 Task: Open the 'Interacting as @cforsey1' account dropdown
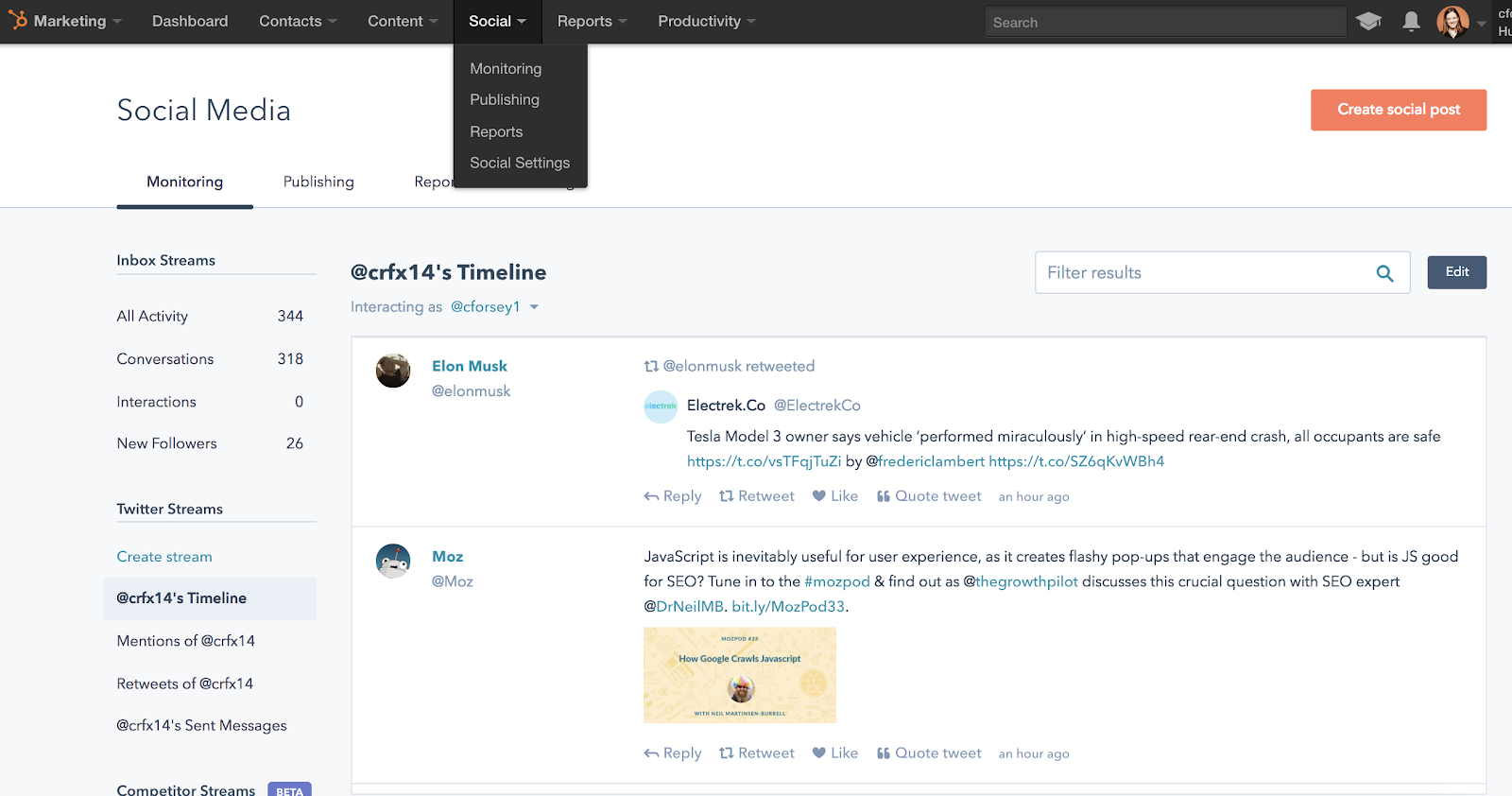coord(494,307)
